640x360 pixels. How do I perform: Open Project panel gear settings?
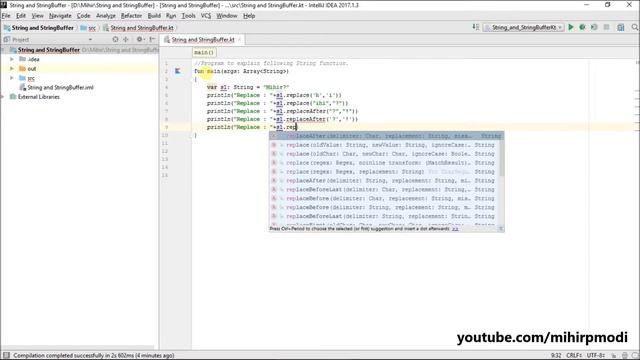point(140,40)
